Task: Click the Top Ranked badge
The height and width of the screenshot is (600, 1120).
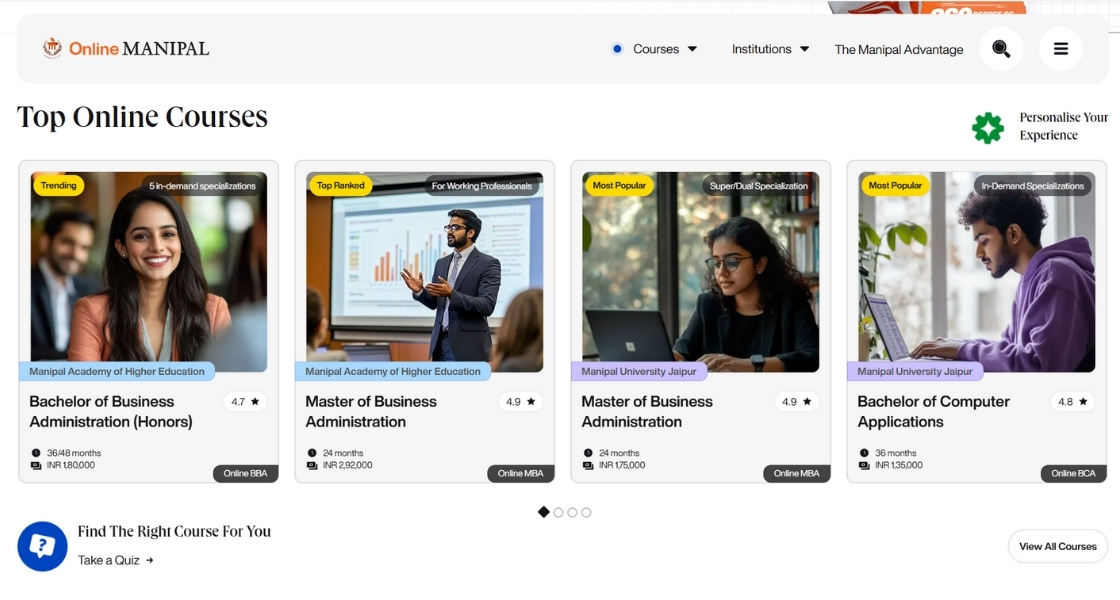Action: pyautogui.click(x=341, y=186)
